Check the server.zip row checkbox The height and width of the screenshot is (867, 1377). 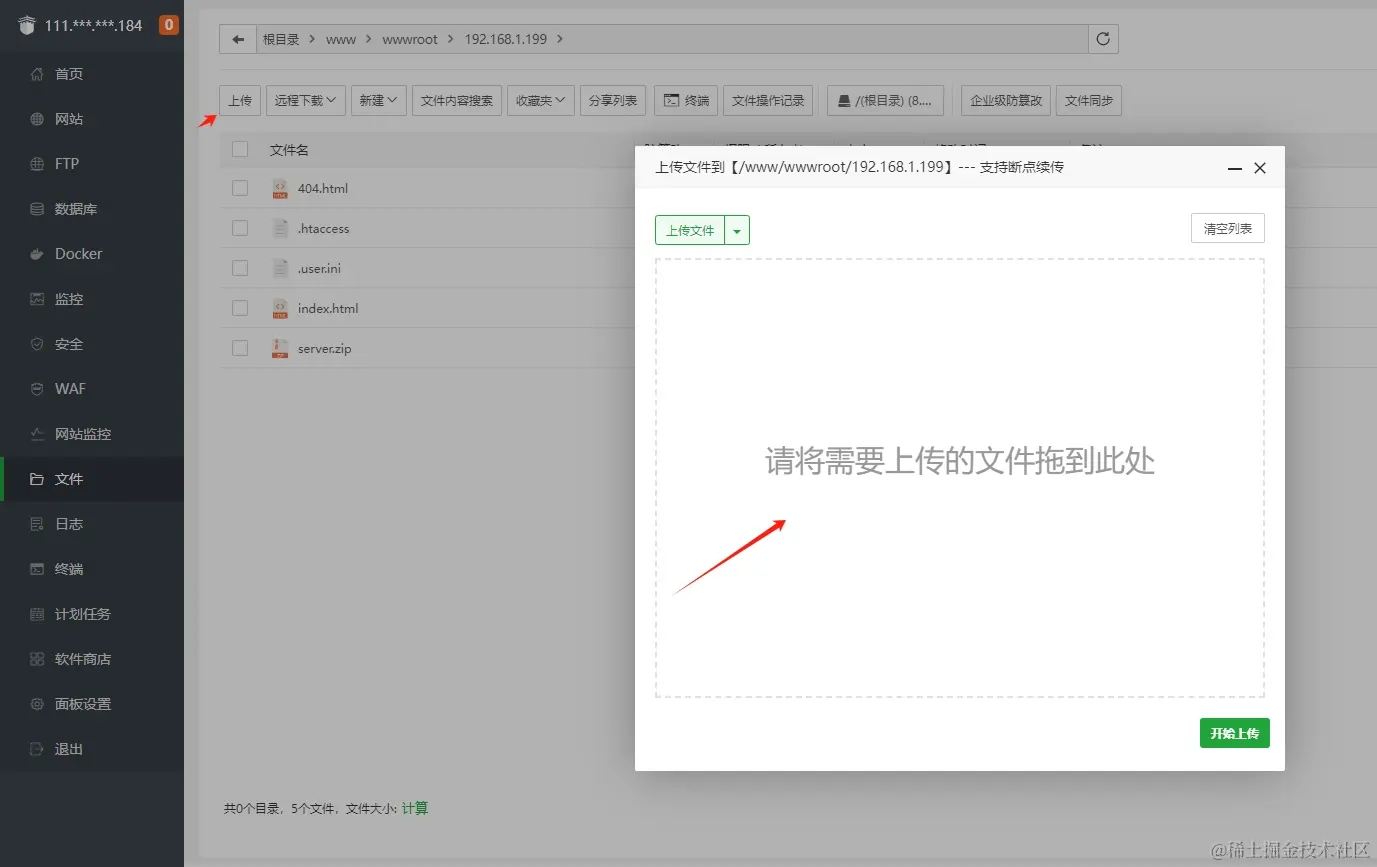click(240, 348)
